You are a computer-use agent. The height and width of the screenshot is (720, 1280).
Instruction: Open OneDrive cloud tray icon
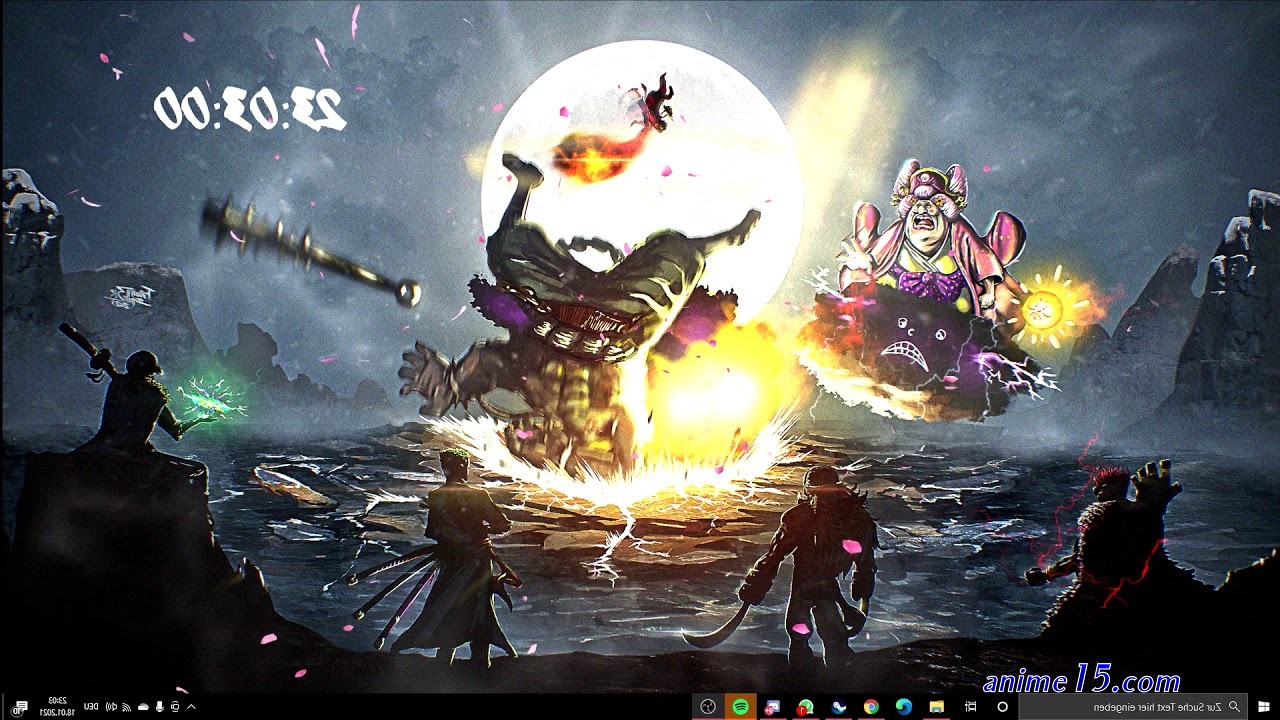(x=143, y=707)
